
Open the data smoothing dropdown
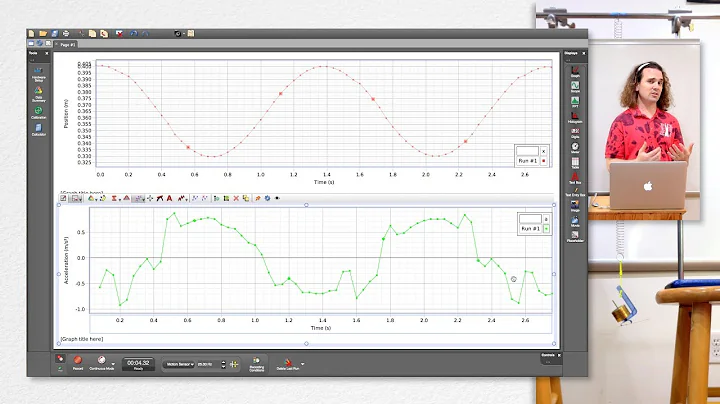point(182,198)
